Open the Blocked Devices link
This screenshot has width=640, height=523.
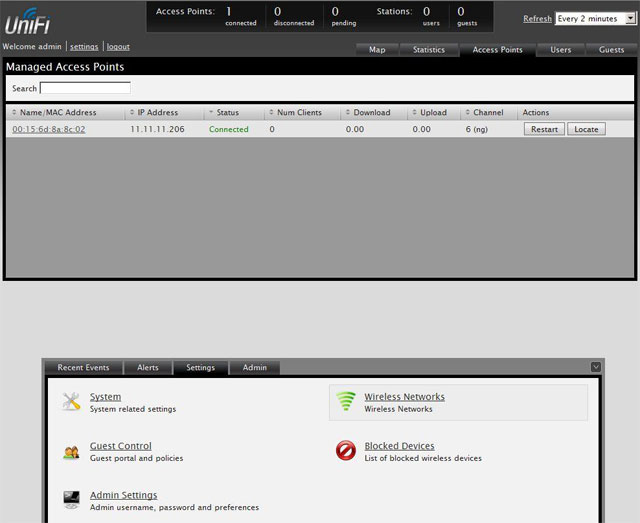[x=399, y=446]
